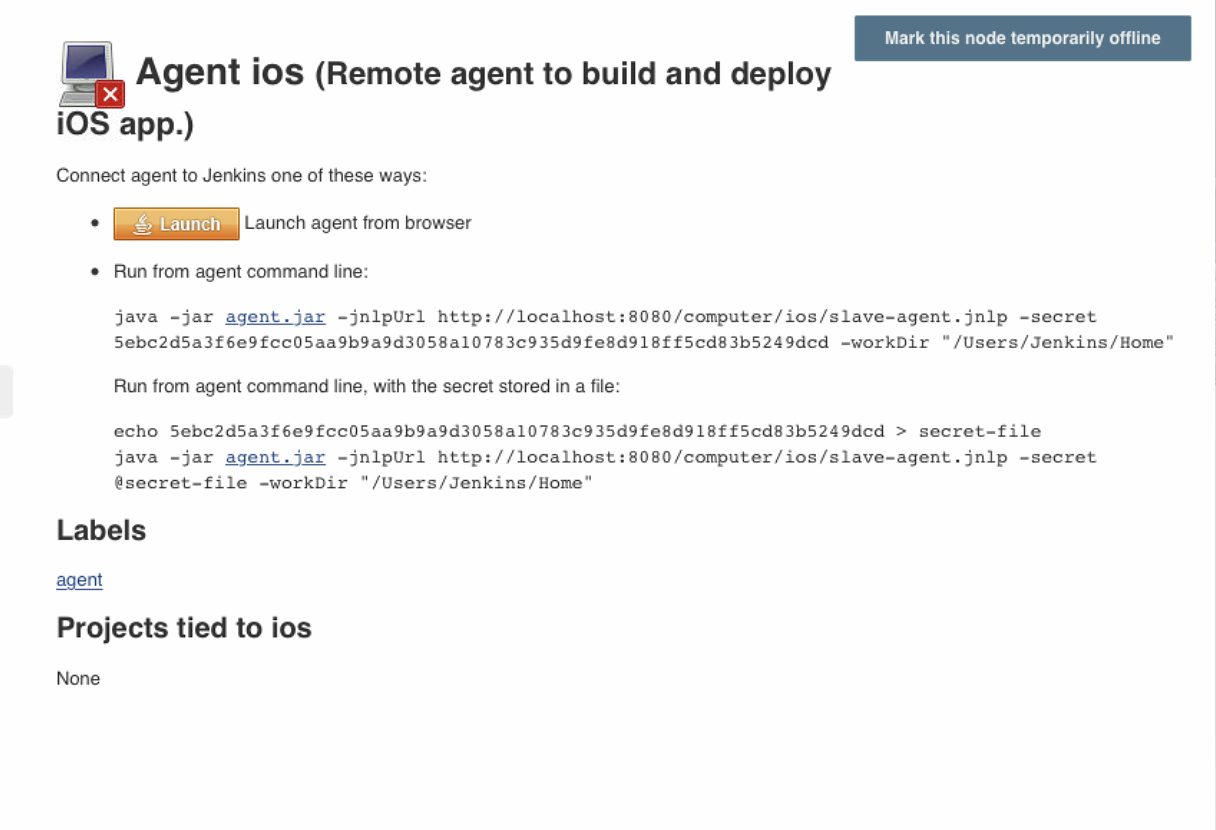
Task: Launch the agent from browser button
Action: [x=176, y=224]
